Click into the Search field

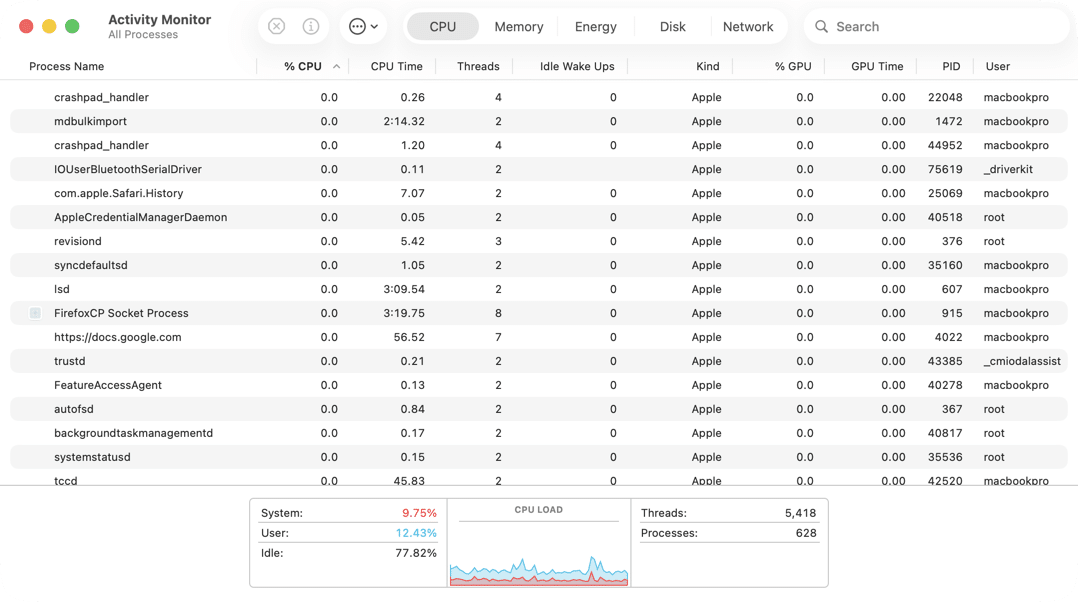point(936,27)
